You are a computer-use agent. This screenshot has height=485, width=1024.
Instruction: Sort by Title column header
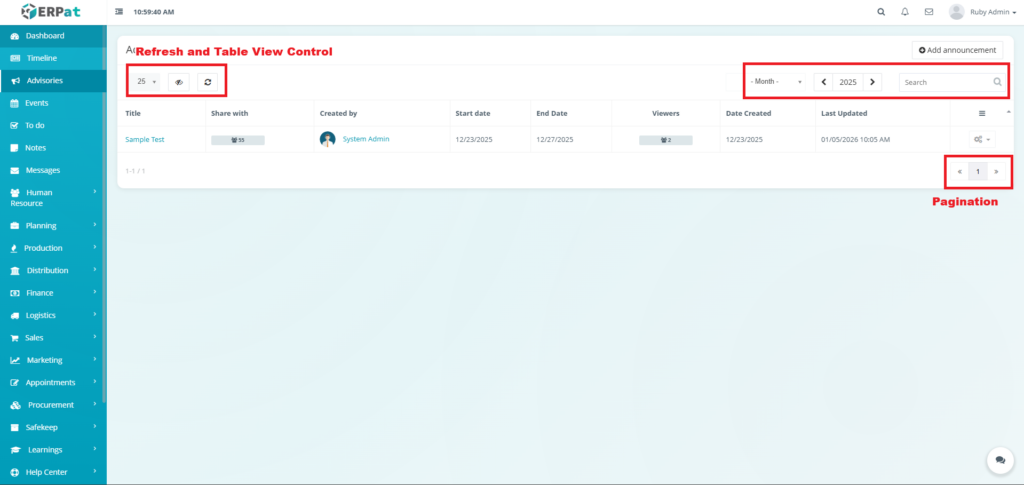click(133, 113)
